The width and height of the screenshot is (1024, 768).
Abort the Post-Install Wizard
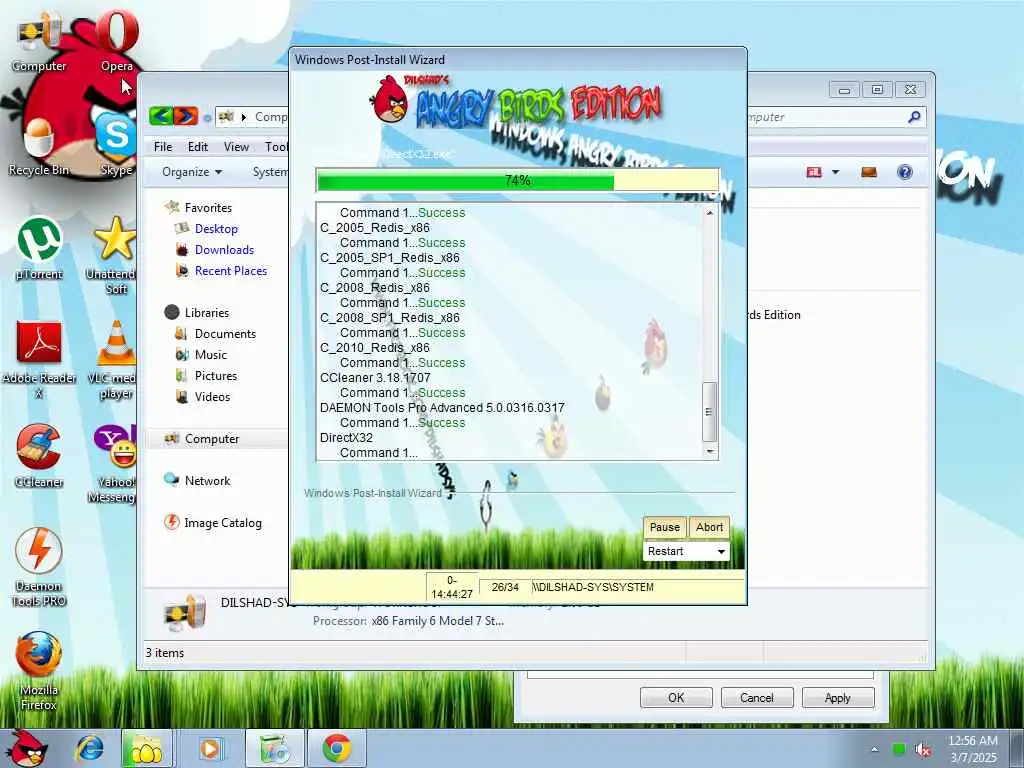coord(709,527)
